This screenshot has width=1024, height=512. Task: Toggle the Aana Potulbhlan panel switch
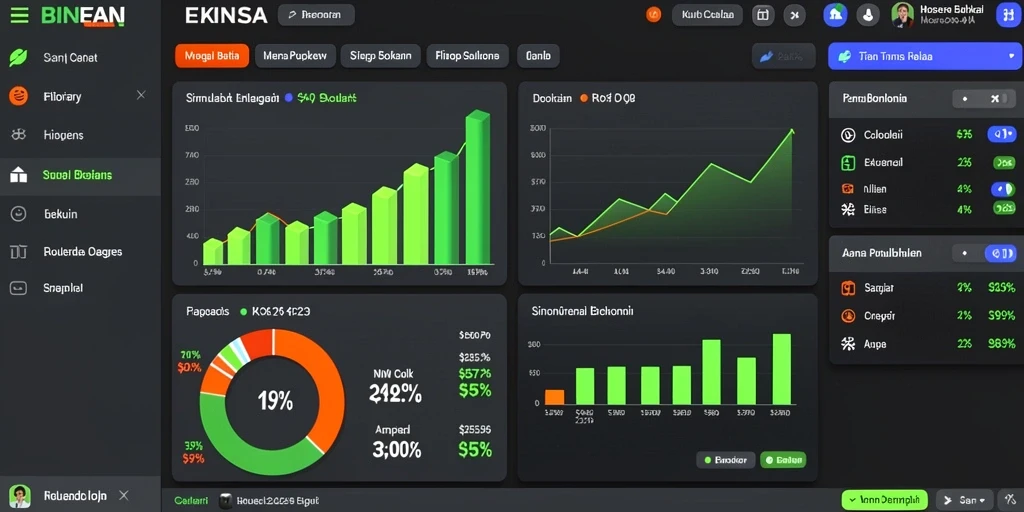pyautogui.click(x=1000, y=253)
